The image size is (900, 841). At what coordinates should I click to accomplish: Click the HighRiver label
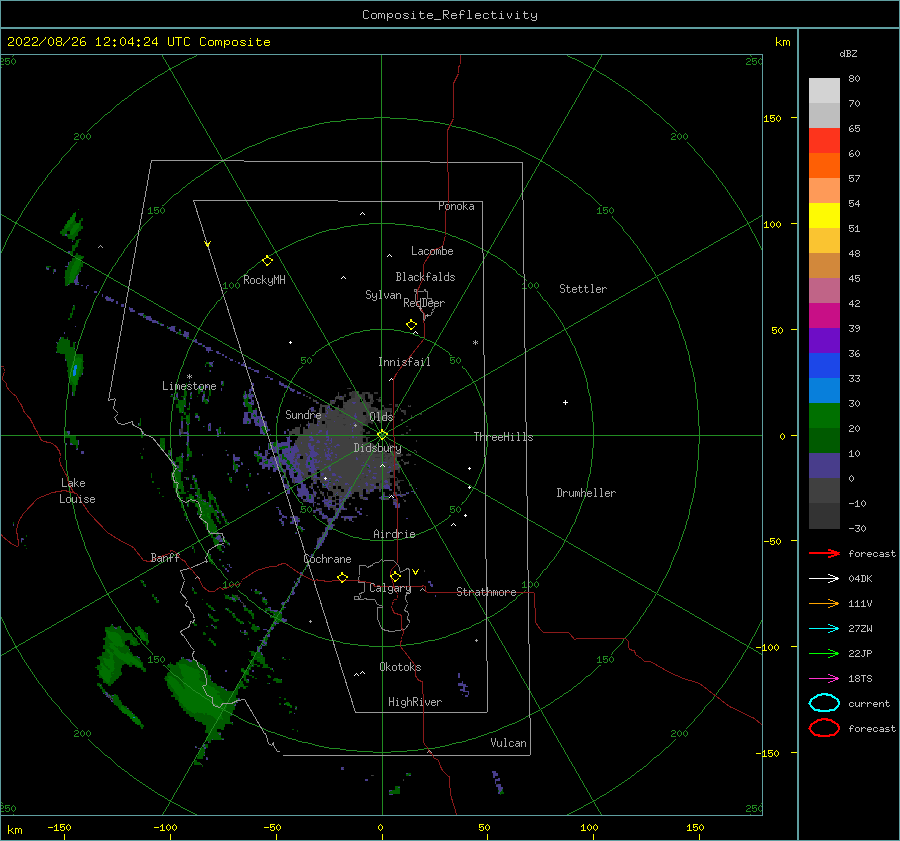coord(415,702)
